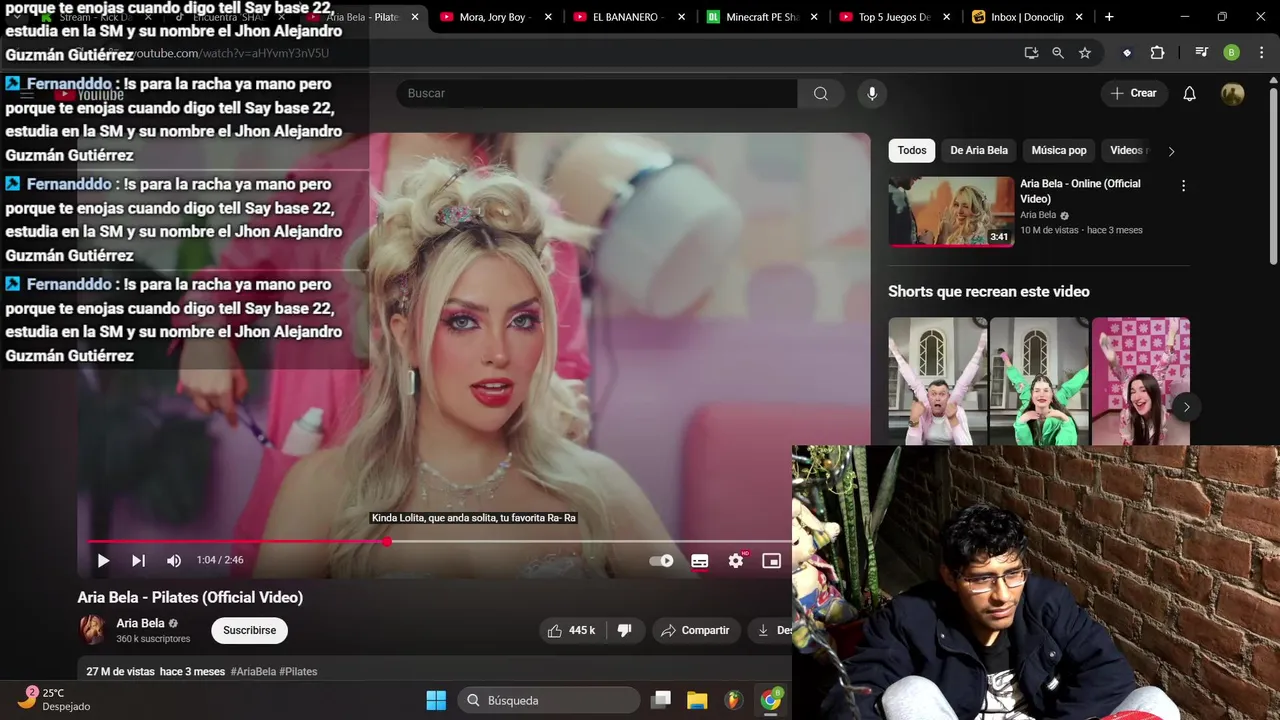Select the Música pop filter chip
This screenshot has height=720, width=1280.
[1059, 150]
